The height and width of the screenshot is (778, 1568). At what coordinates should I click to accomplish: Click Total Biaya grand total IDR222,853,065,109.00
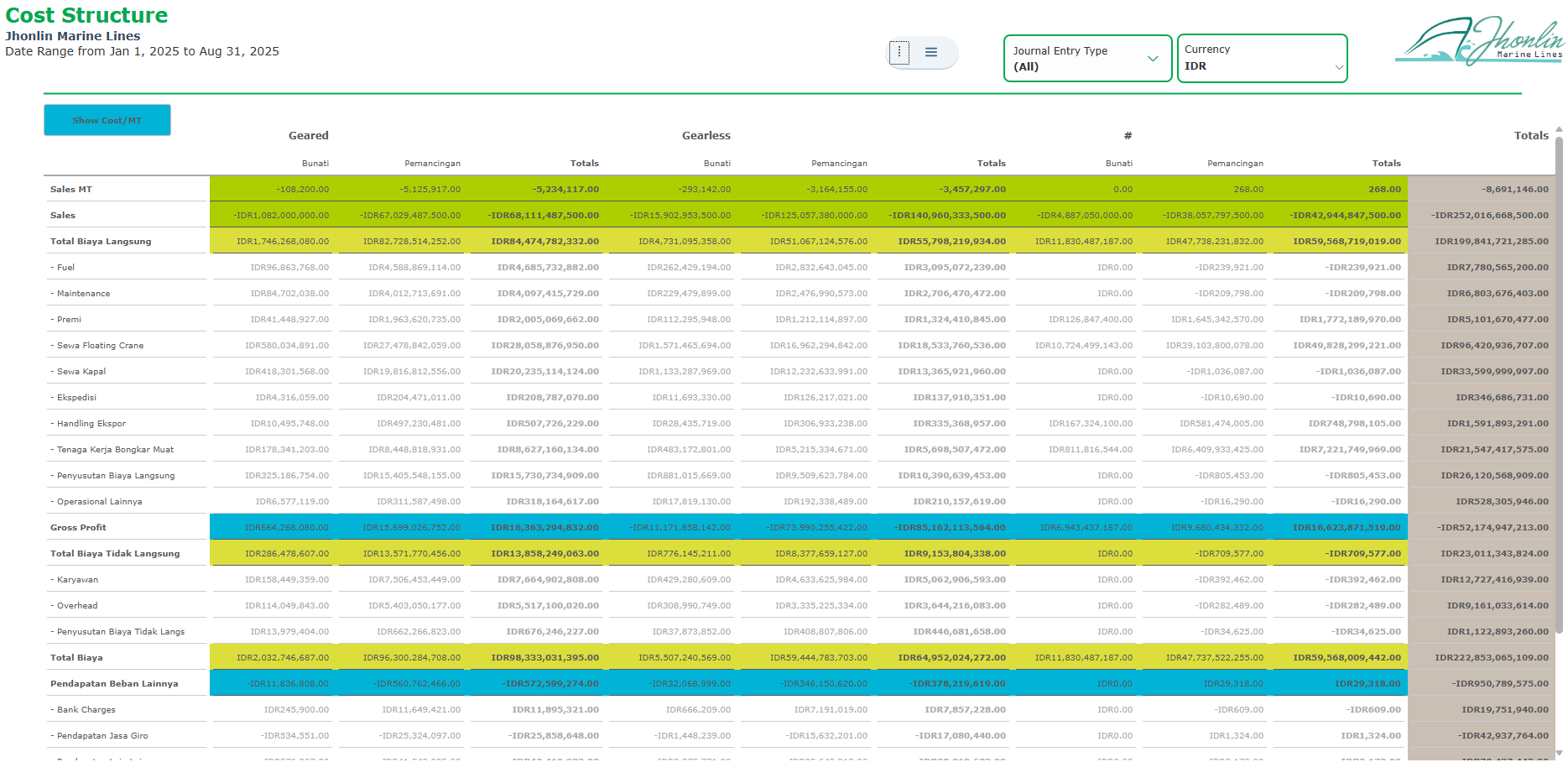coord(1492,658)
